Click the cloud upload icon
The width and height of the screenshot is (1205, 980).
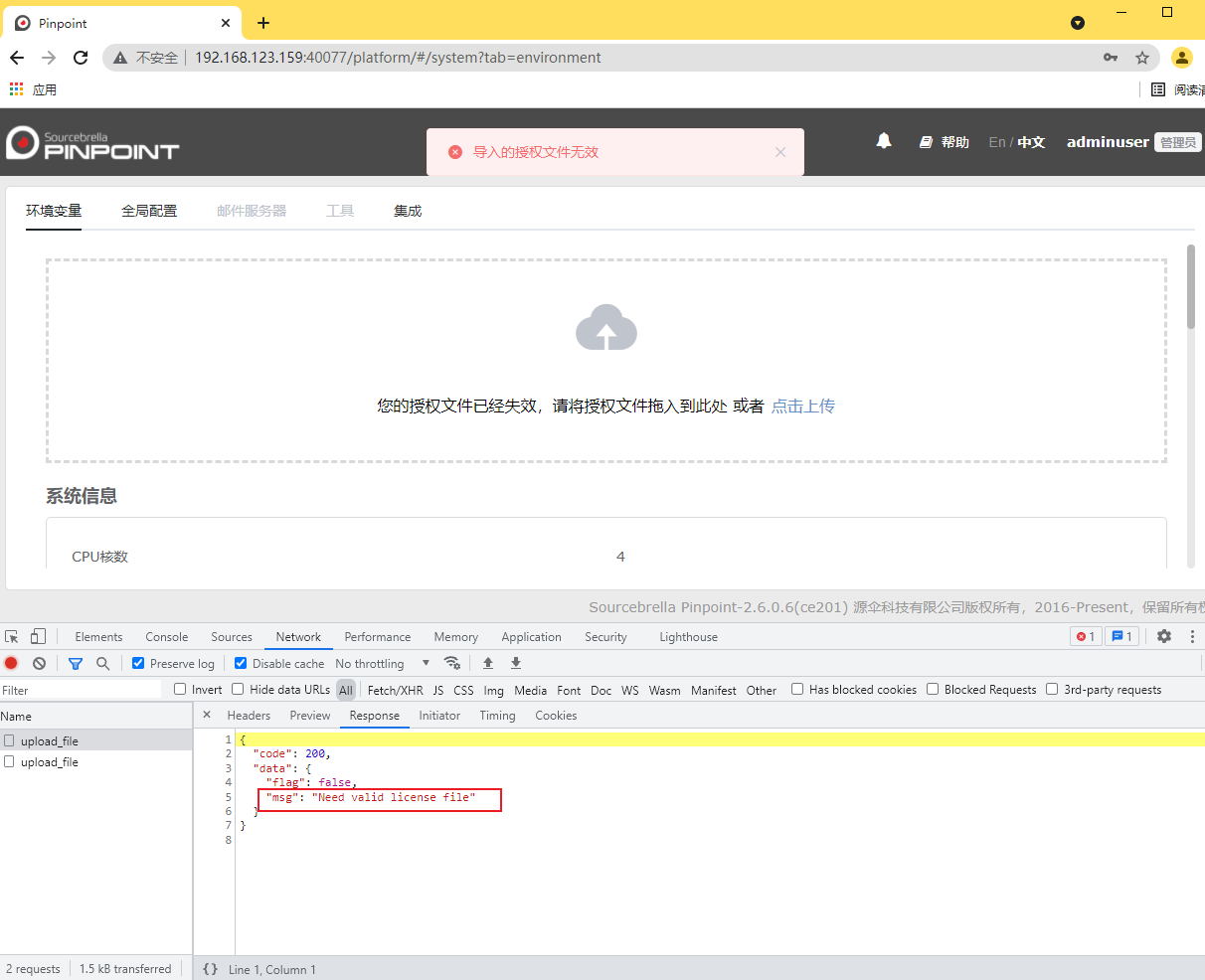click(605, 329)
